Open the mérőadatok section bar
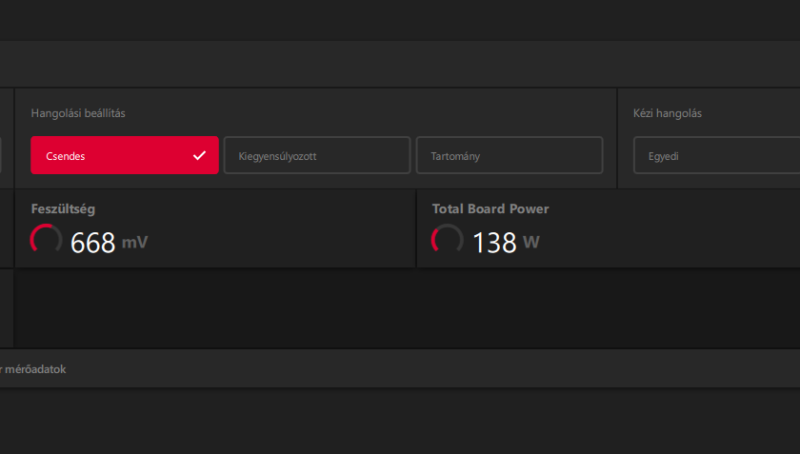 (x=400, y=368)
